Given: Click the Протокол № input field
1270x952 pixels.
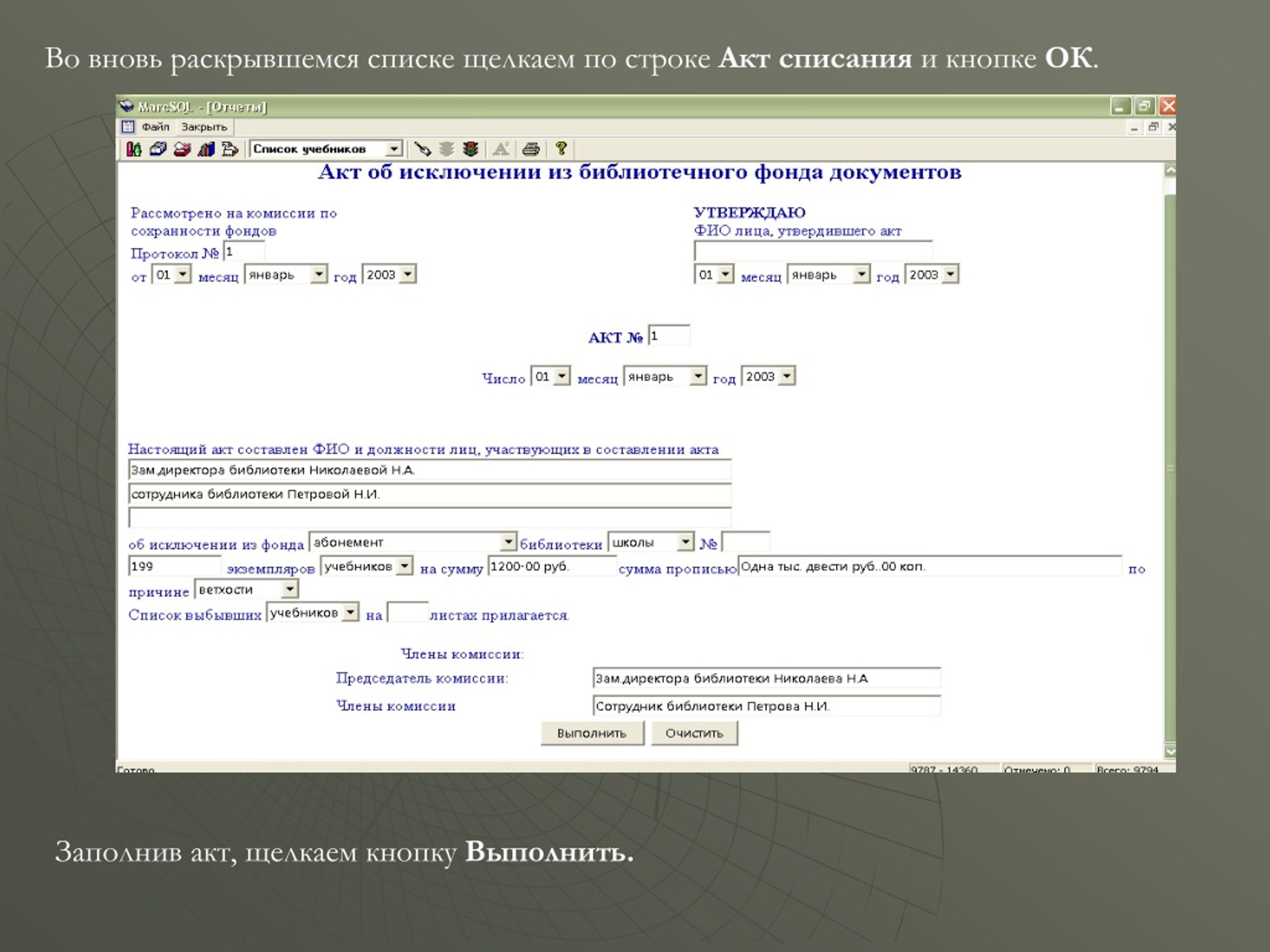Looking at the screenshot, I should click(x=244, y=251).
